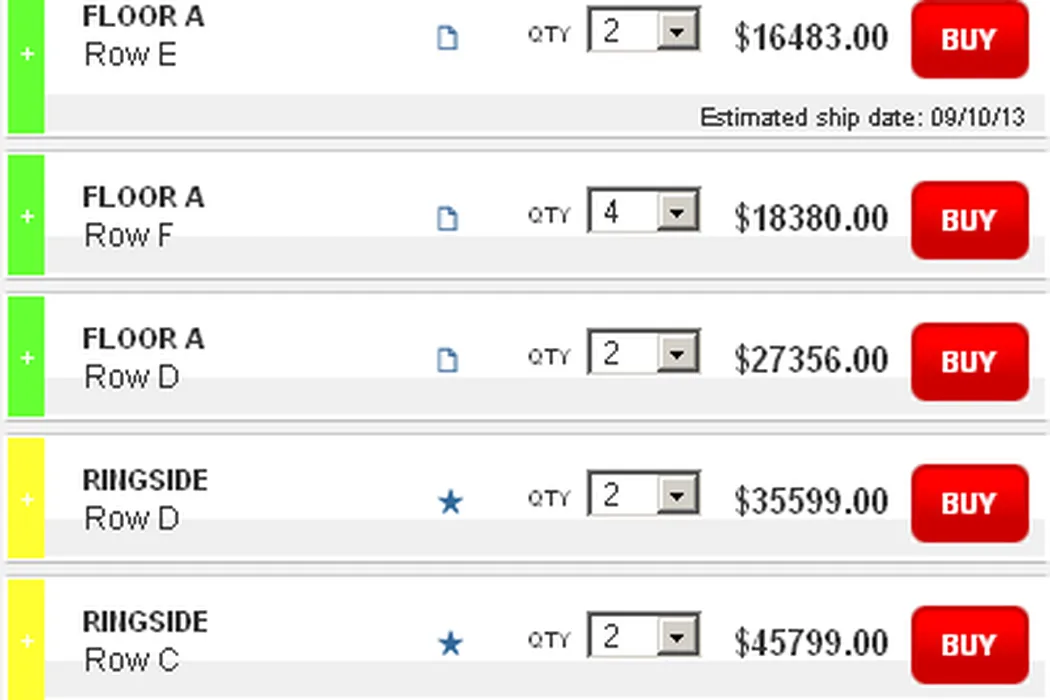Click the star icon for Ringside Row C
The width and height of the screenshot is (1050, 700).
click(450, 644)
